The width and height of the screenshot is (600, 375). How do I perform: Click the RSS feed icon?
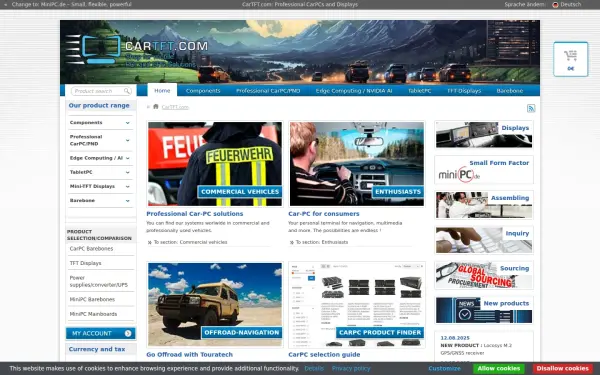pyautogui.click(x=531, y=108)
